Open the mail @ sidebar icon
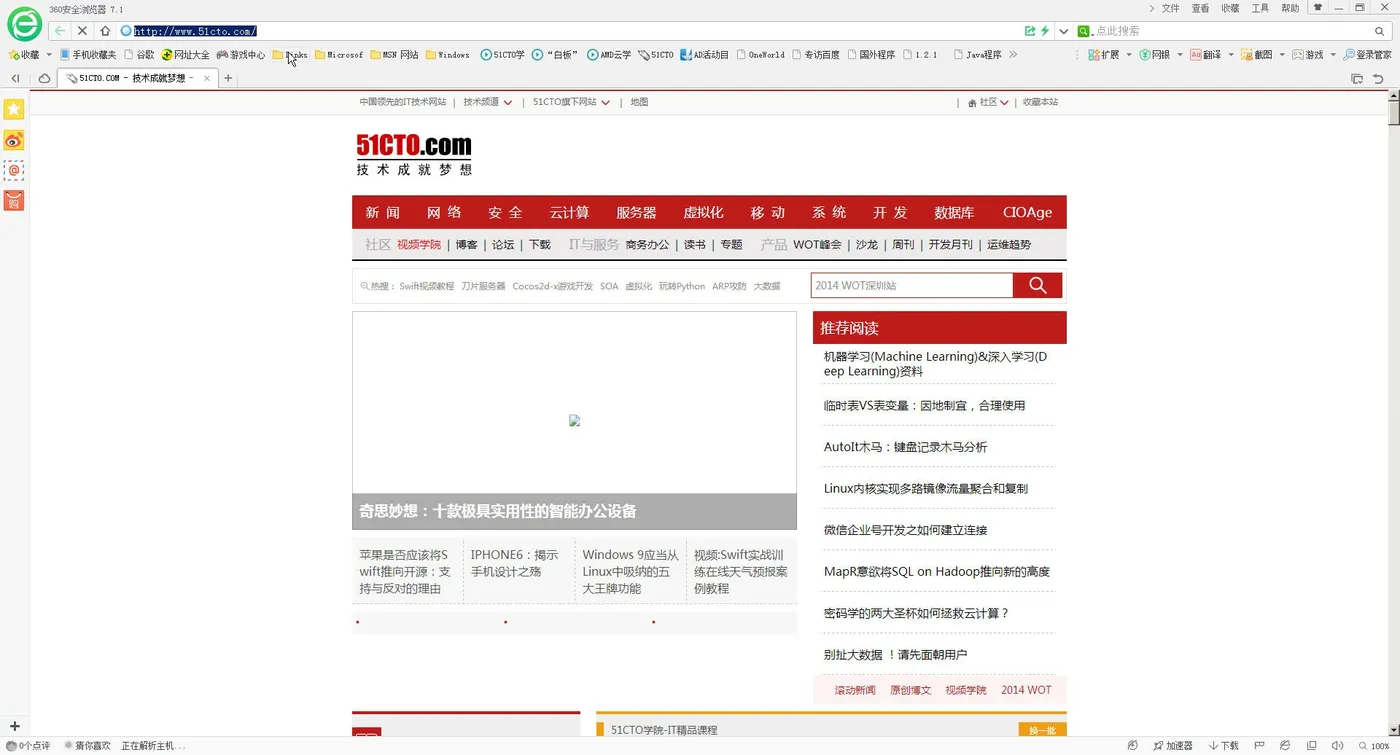The image size is (1400, 755). 14,170
